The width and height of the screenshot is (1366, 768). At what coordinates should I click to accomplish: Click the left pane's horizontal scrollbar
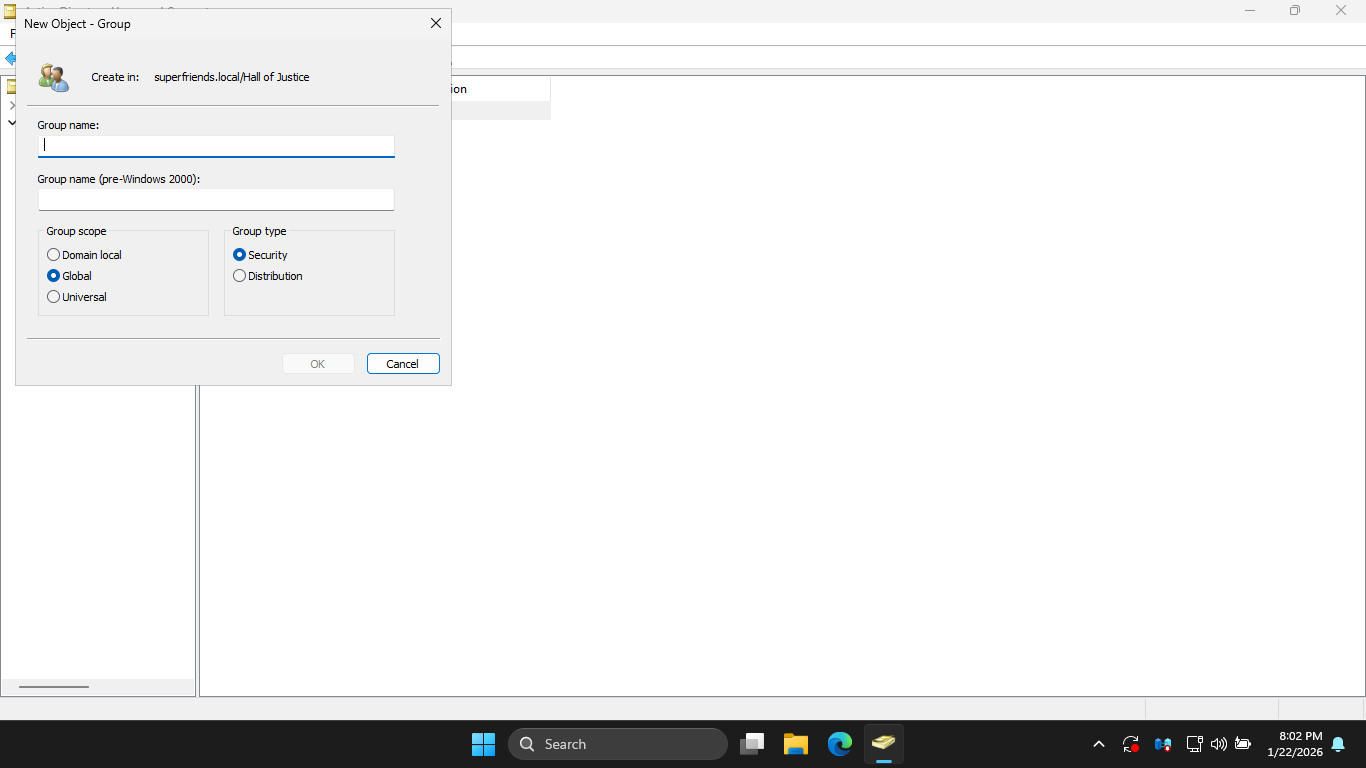(54, 687)
